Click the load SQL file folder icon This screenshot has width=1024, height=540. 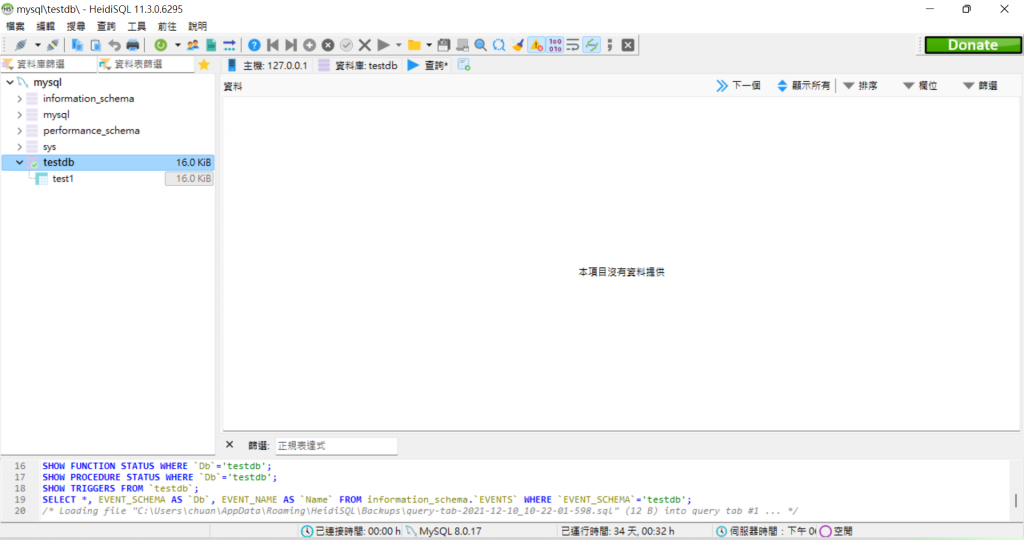coord(414,45)
